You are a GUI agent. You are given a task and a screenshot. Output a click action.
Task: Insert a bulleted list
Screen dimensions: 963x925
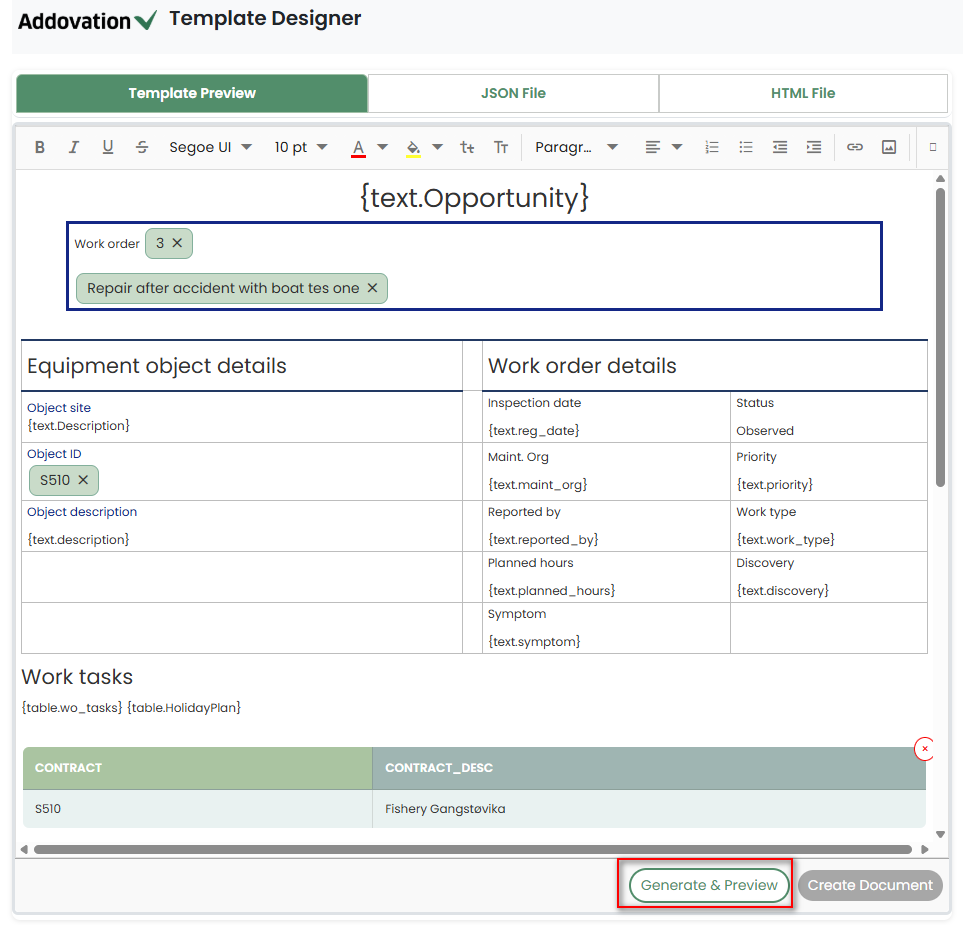[746, 147]
